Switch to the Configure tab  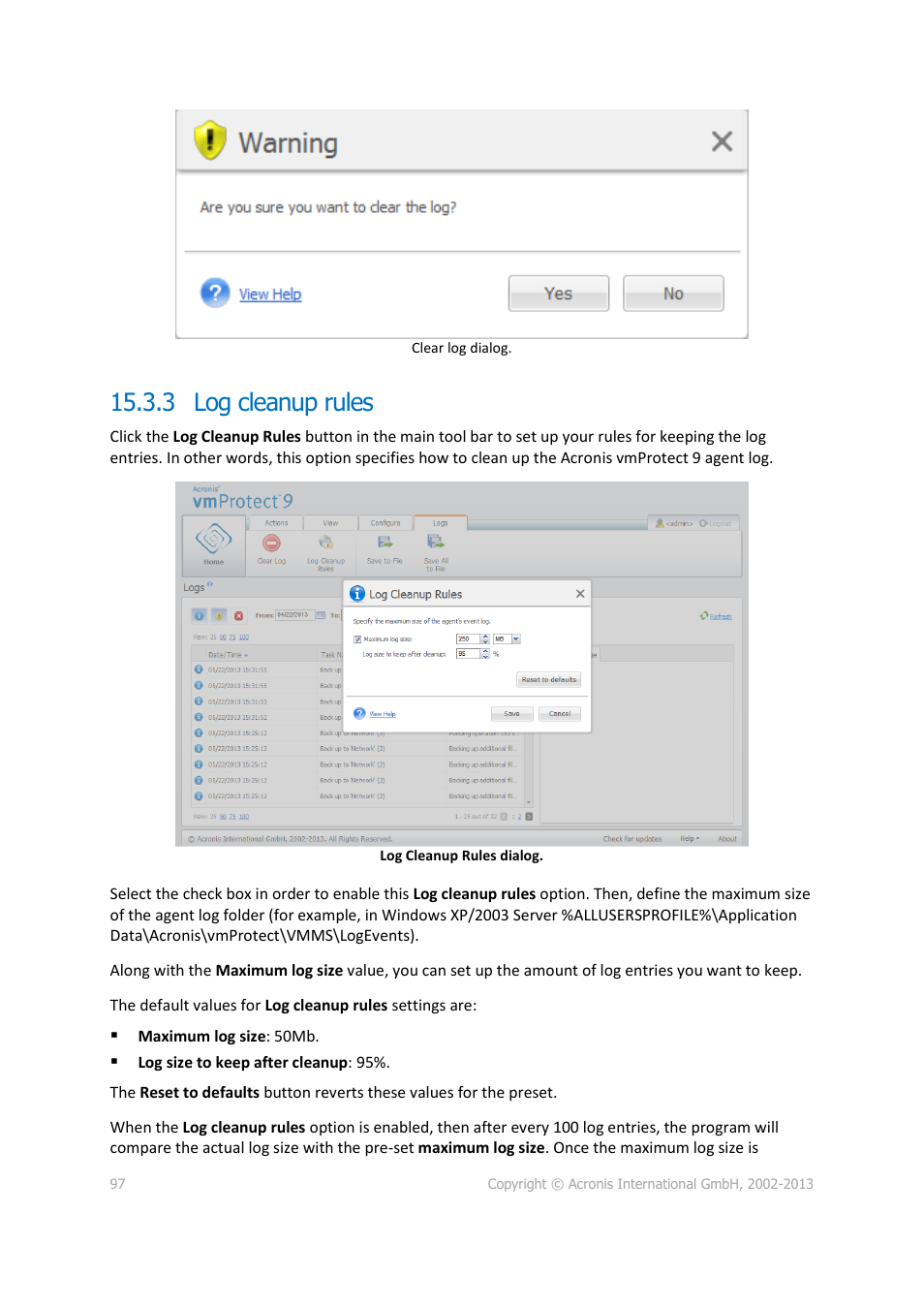pyautogui.click(x=385, y=523)
